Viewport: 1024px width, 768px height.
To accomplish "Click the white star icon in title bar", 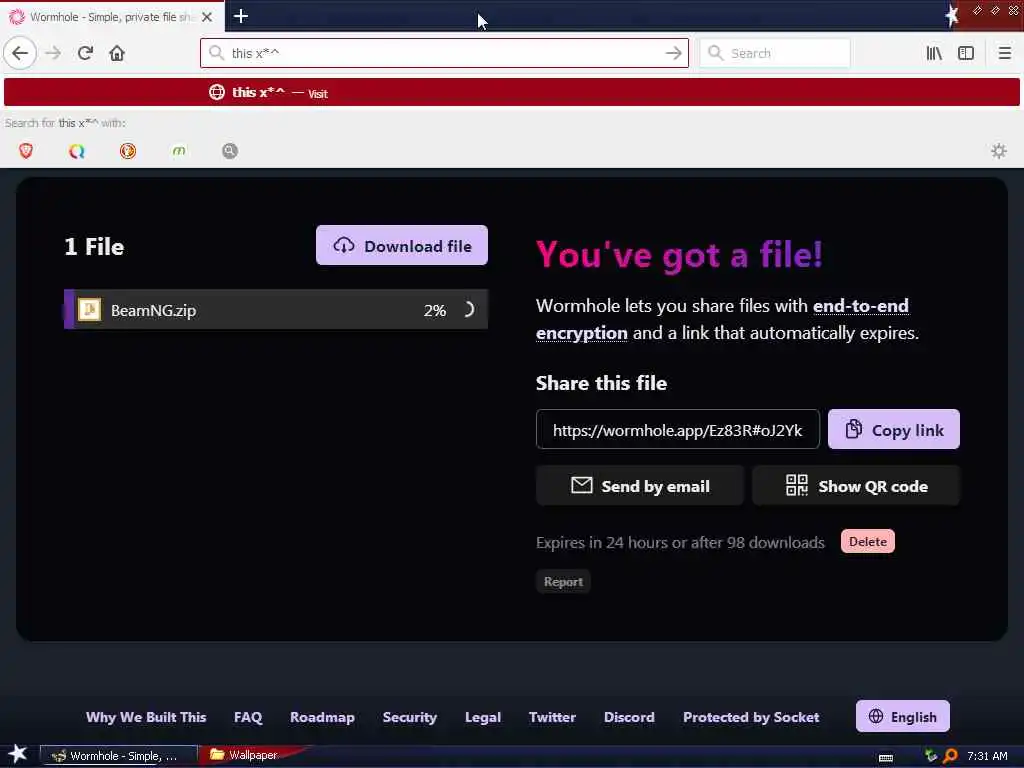I will pos(952,16).
